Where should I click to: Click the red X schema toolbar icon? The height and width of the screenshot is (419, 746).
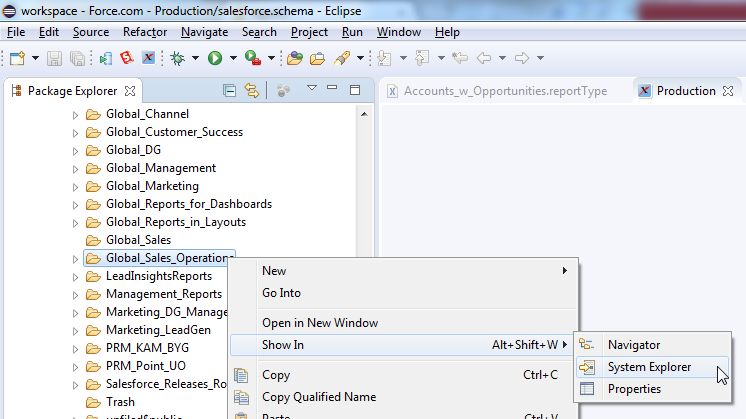(x=148, y=58)
